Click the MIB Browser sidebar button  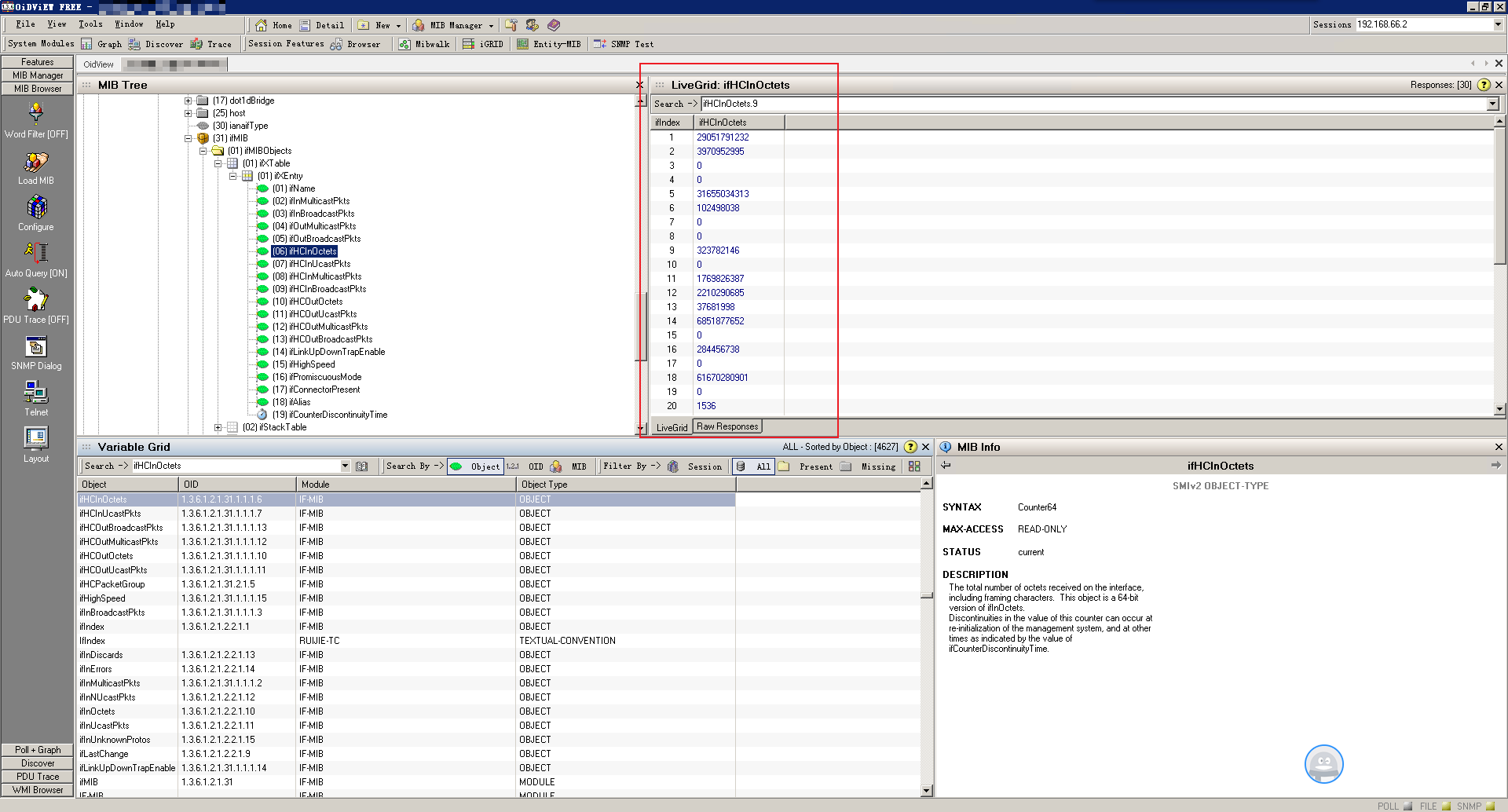[37, 89]
